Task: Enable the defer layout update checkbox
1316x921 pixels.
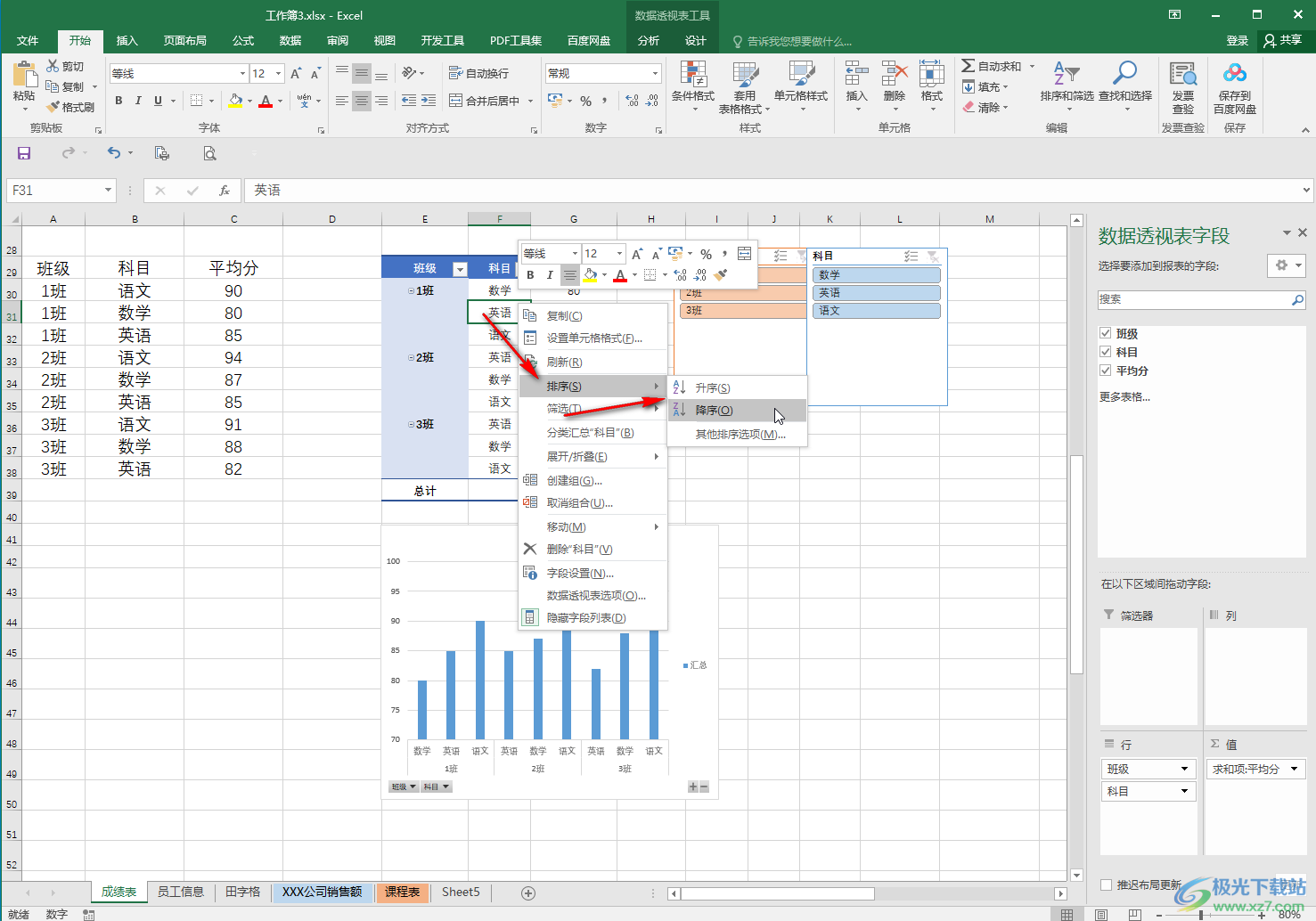Action: (x=1107, y=884)
